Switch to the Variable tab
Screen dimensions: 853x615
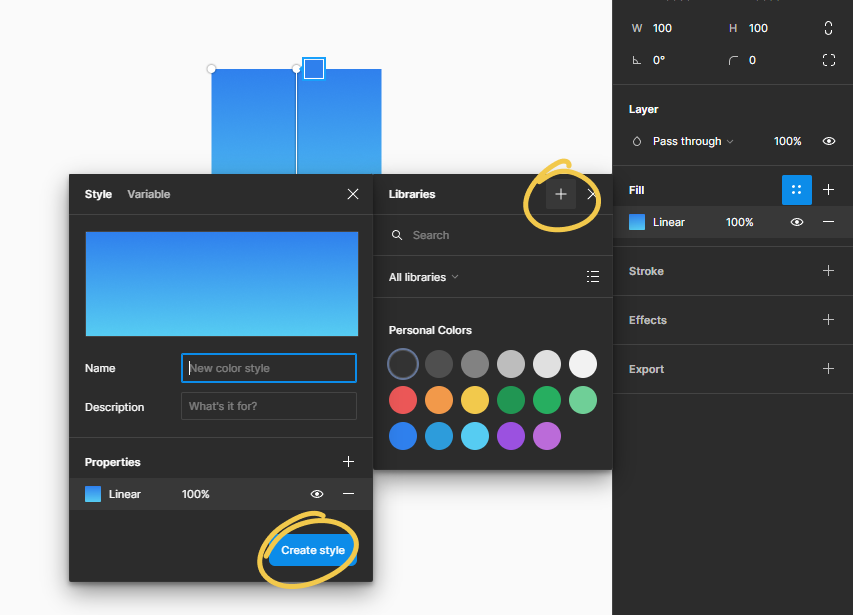click(x=148, y=194)
